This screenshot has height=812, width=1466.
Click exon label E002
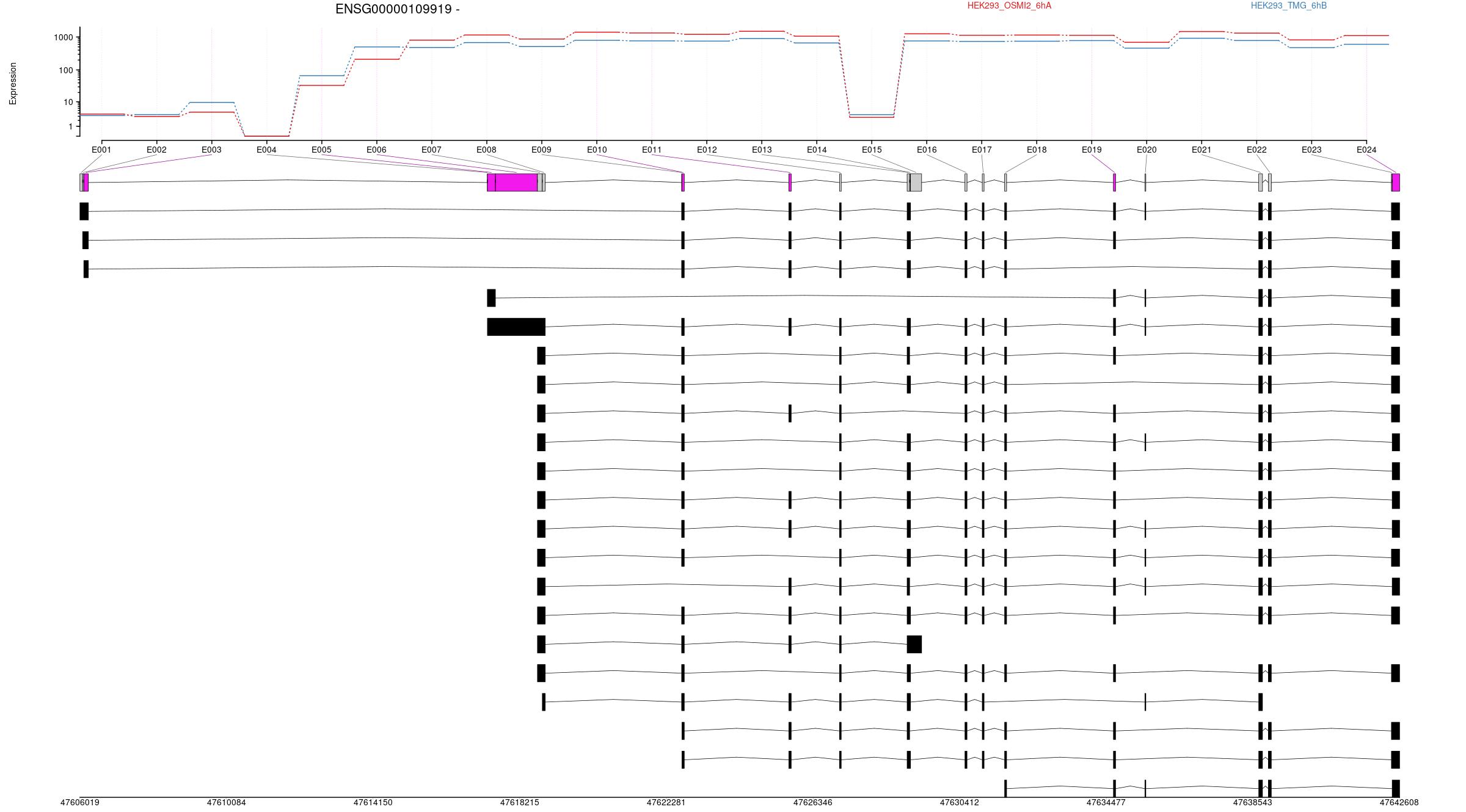156,150
